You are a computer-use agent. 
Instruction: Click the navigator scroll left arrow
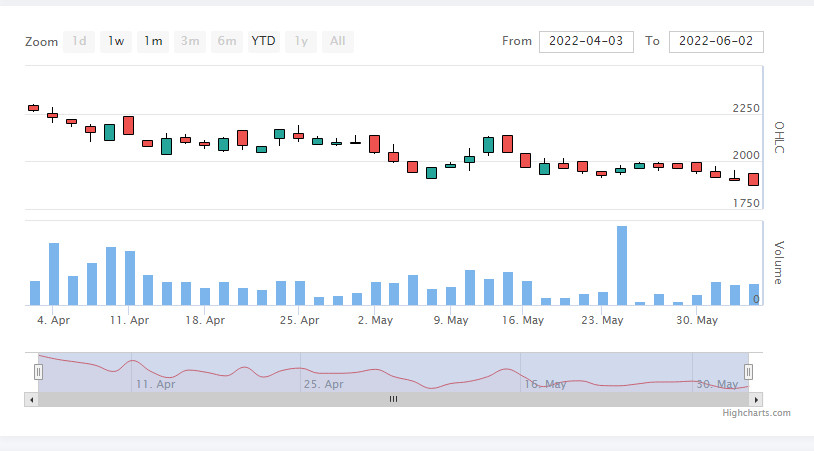[32, 400]
